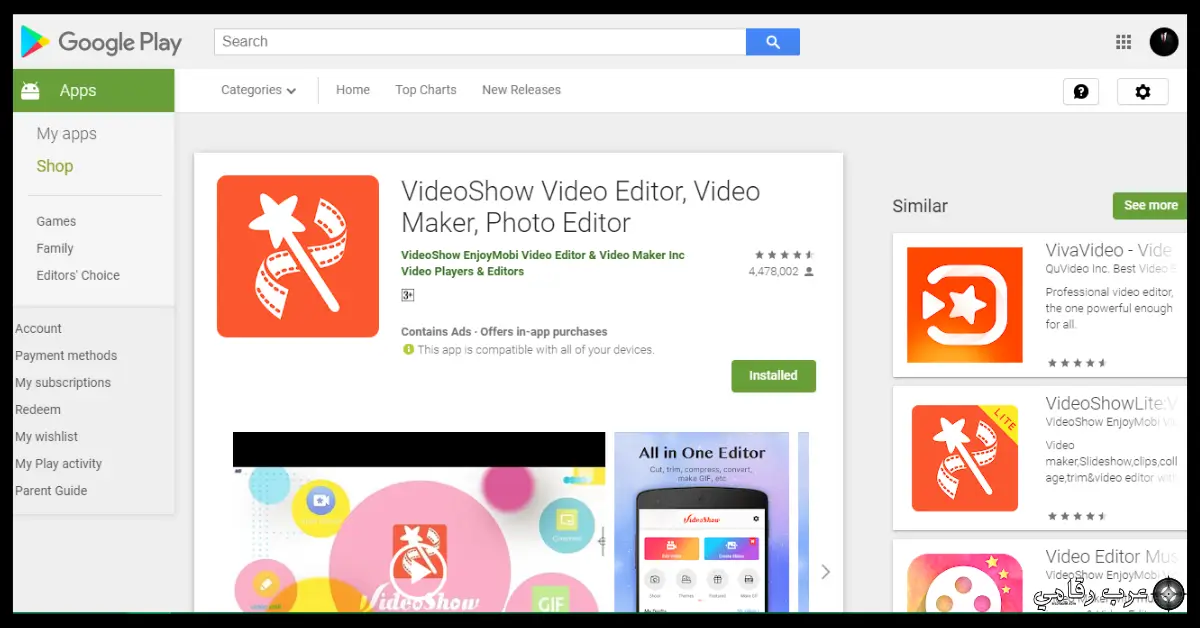Show next screenshot with right chevron
This screenshot has width=1200, height=628.
click(825, 572)
